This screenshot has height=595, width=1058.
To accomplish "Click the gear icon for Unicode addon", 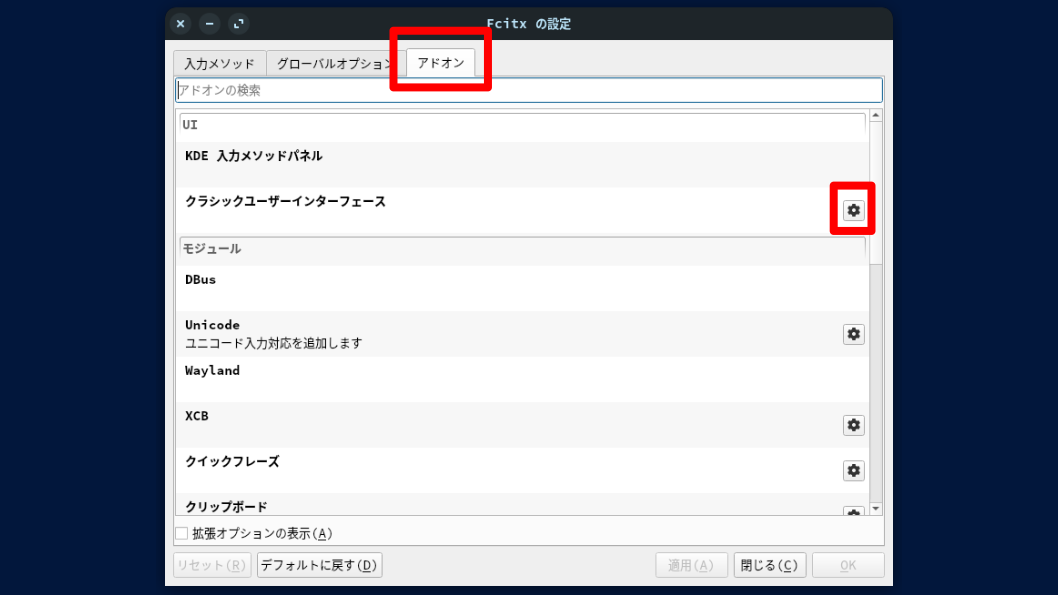I will pos(853,334).
